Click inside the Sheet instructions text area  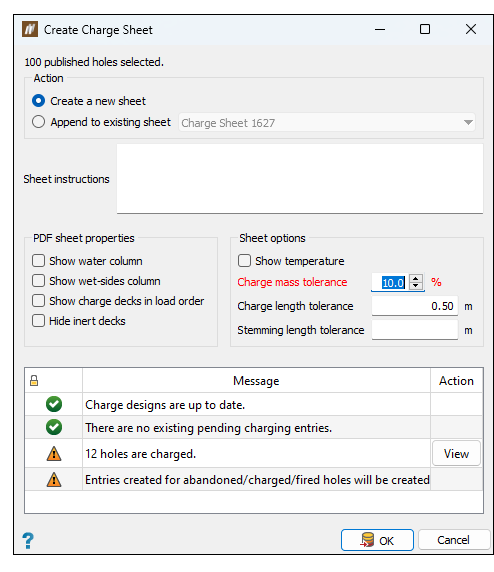coord(300,178)
